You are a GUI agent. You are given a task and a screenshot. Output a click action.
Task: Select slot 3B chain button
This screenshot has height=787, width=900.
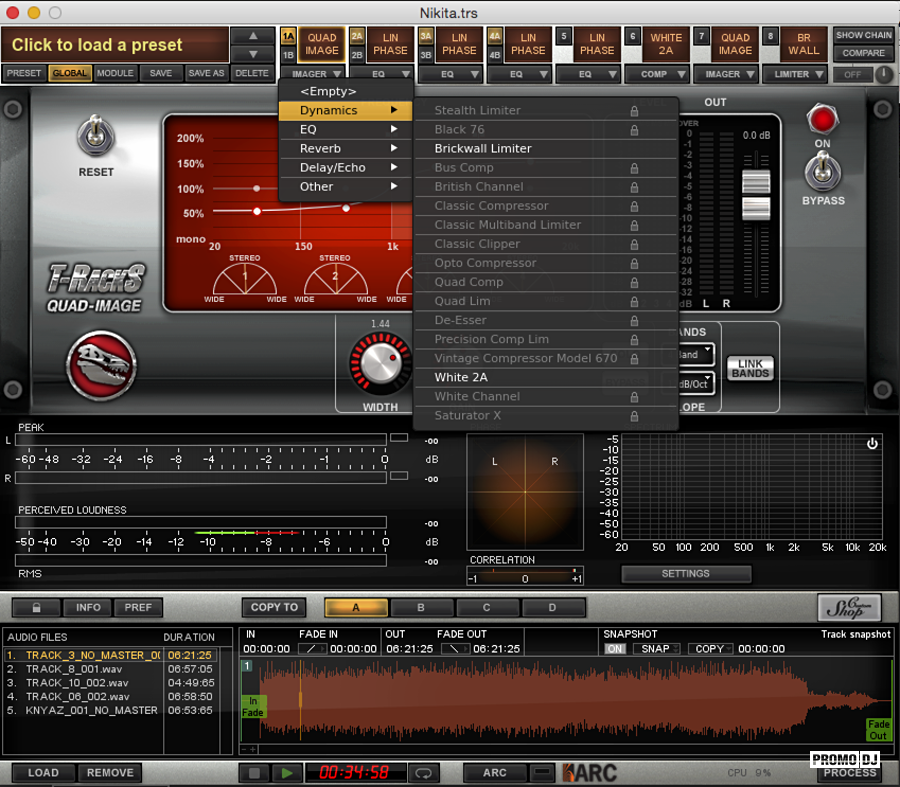426,55
